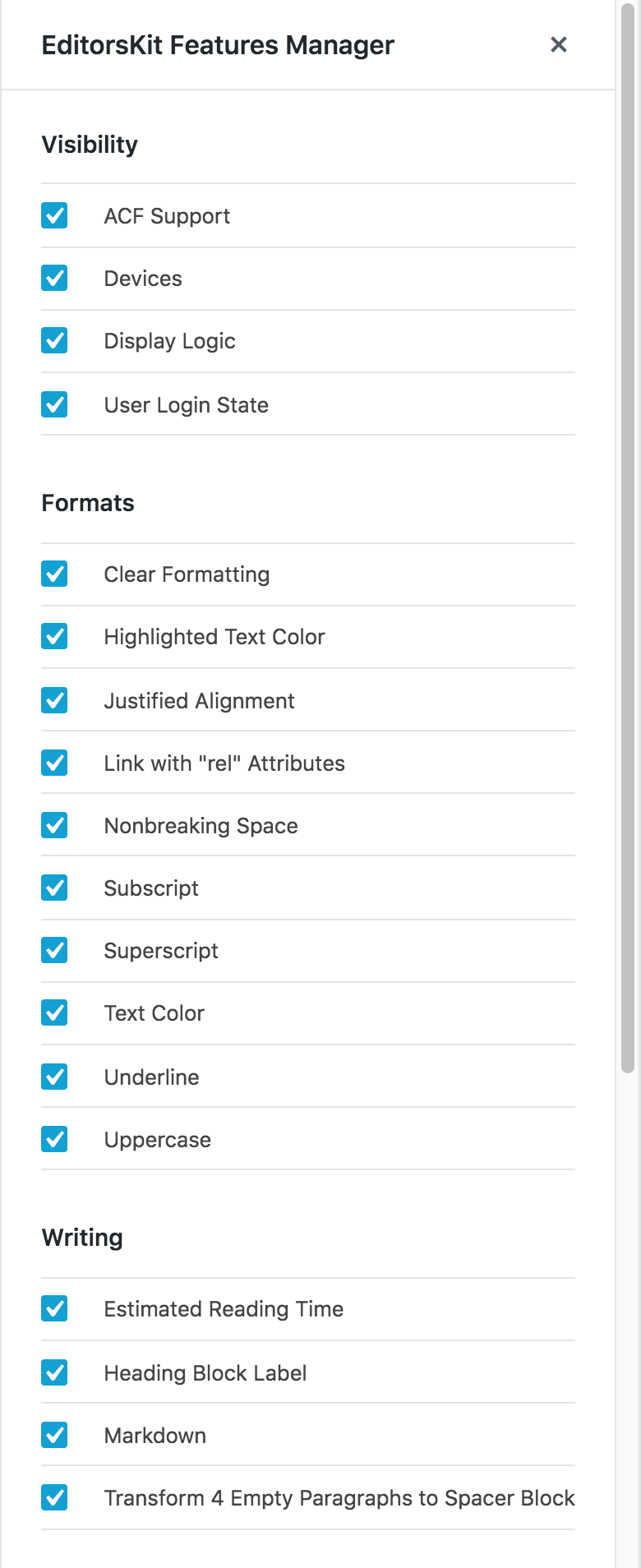Toggle Justified Alignment checkbox

55,700
